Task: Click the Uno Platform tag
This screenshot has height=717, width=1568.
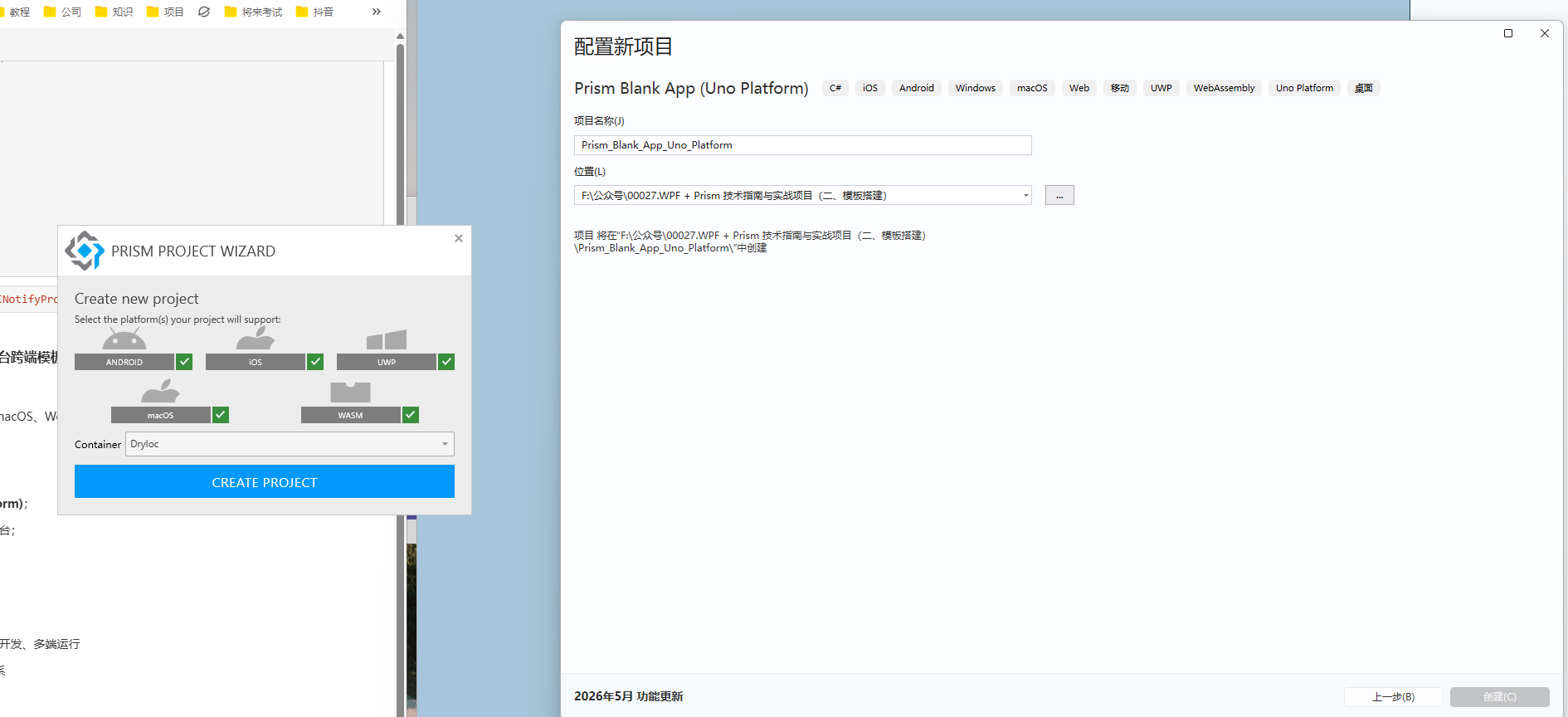Action: pyautogui.click(x=1305, y=88)
